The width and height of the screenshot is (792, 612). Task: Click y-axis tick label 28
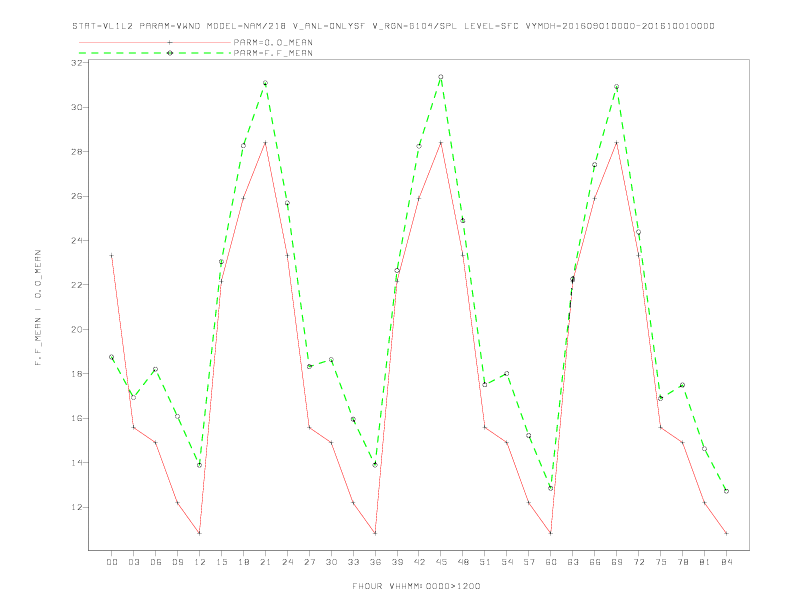(77, 151)
